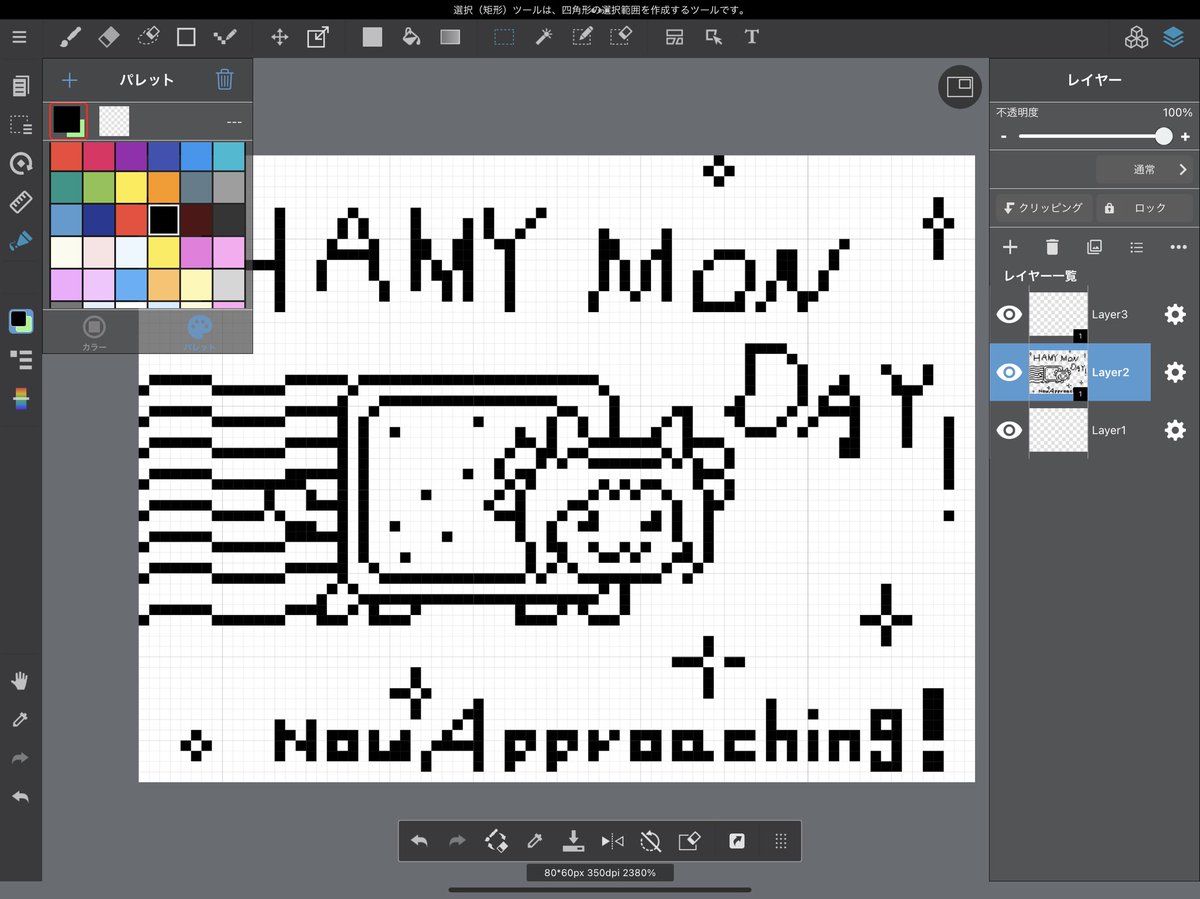This screenshot has width=1200, height=899.
Task: Toggle the clipping option
Action: click(1043, 208)
